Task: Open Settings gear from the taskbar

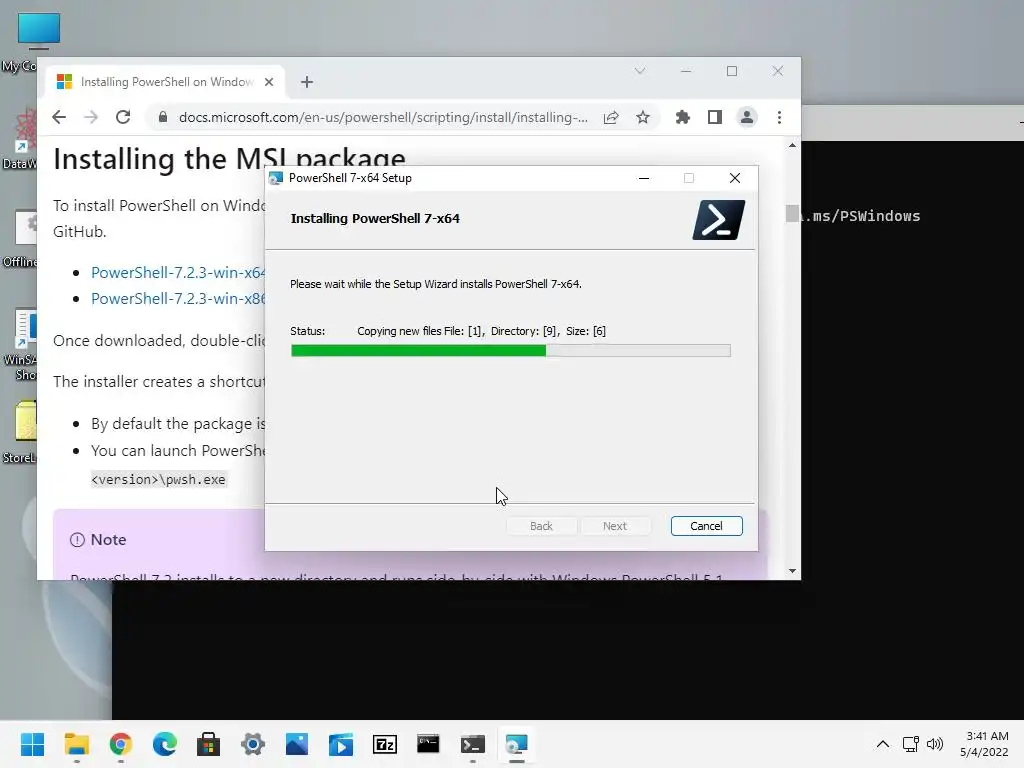Action: tap(253, 744)
